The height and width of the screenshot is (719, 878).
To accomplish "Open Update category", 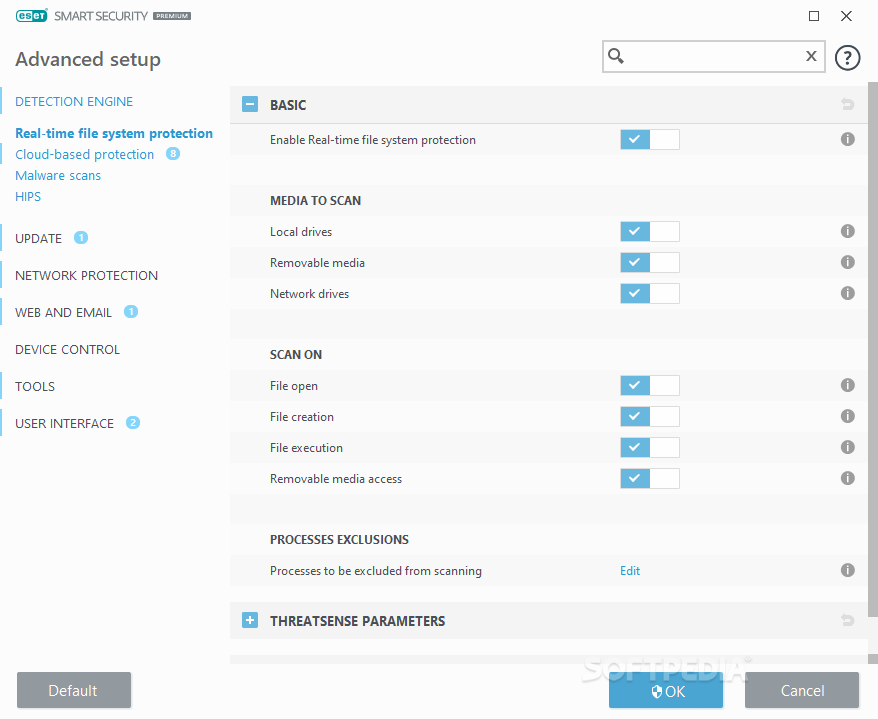I will tap(38, 239).
